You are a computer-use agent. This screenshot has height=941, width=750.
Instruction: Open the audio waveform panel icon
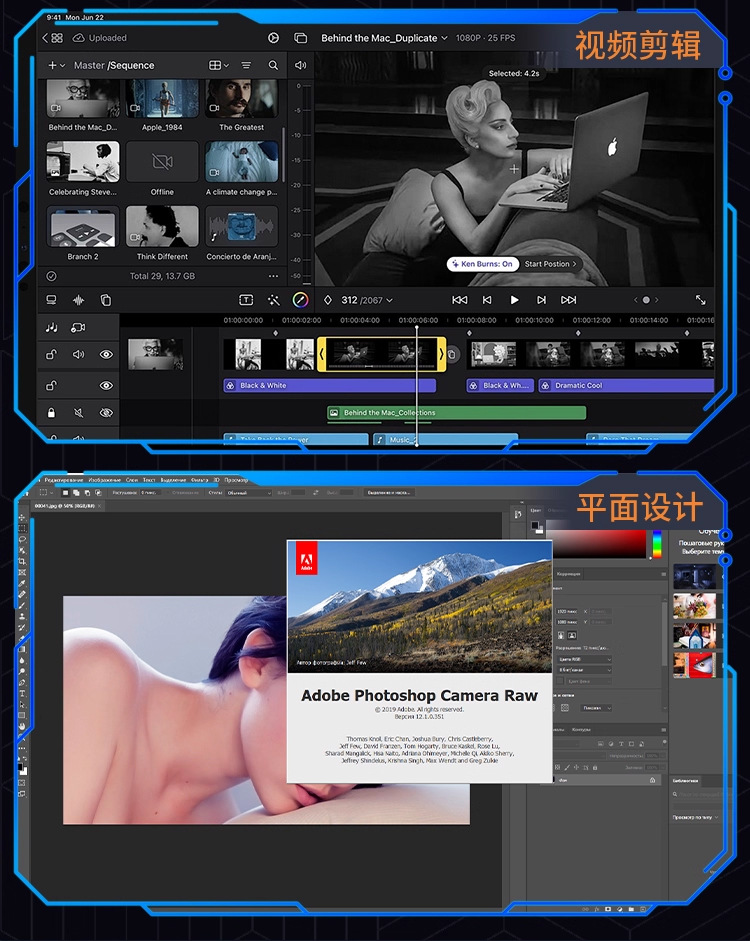pos(79,300)
